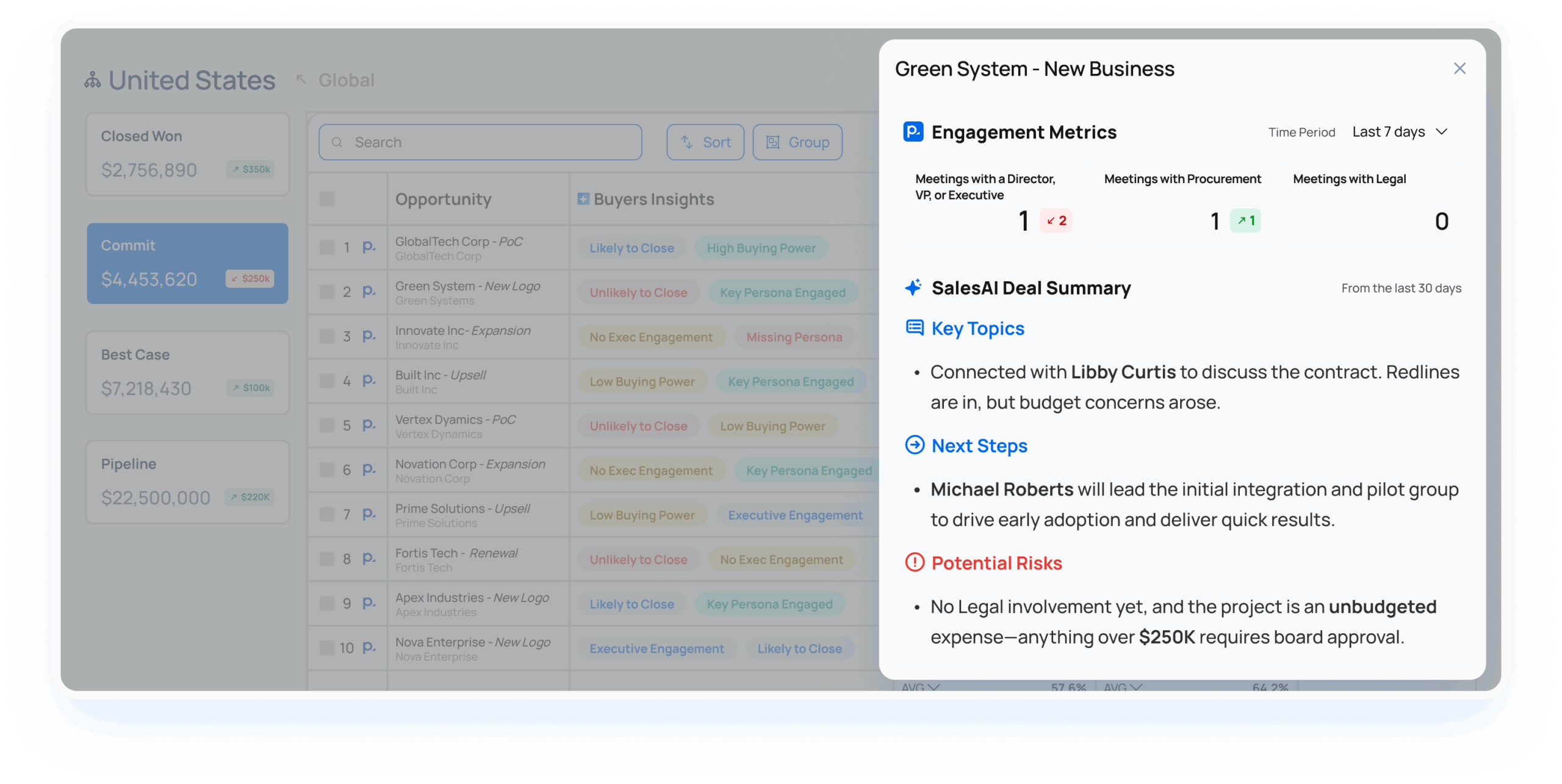This screenshot has height=784, width=1562.
Task: Expand the first AVG dropdown at bottom
Action: point(920,687)
